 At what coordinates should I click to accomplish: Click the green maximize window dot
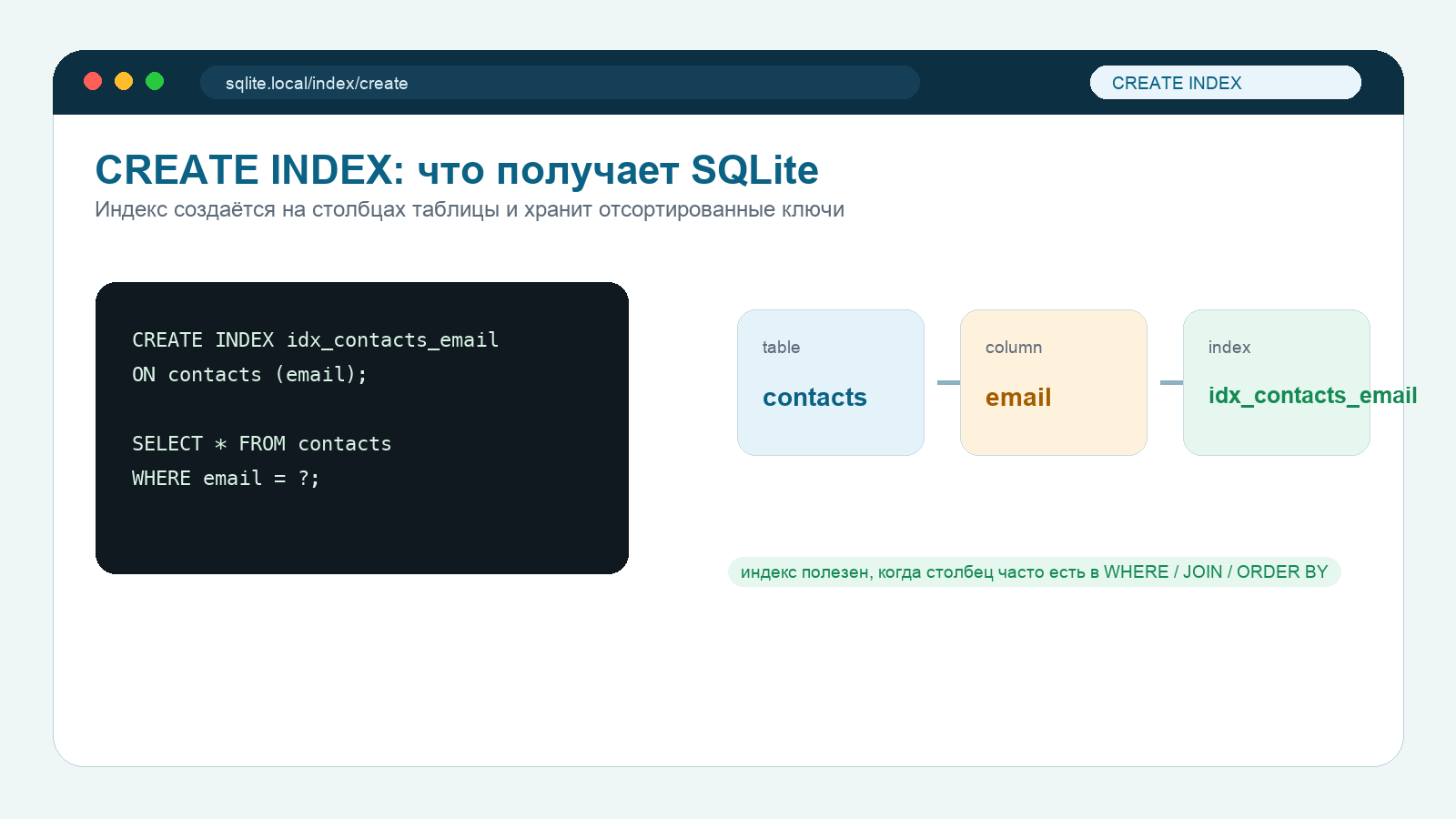pos(155,81)
